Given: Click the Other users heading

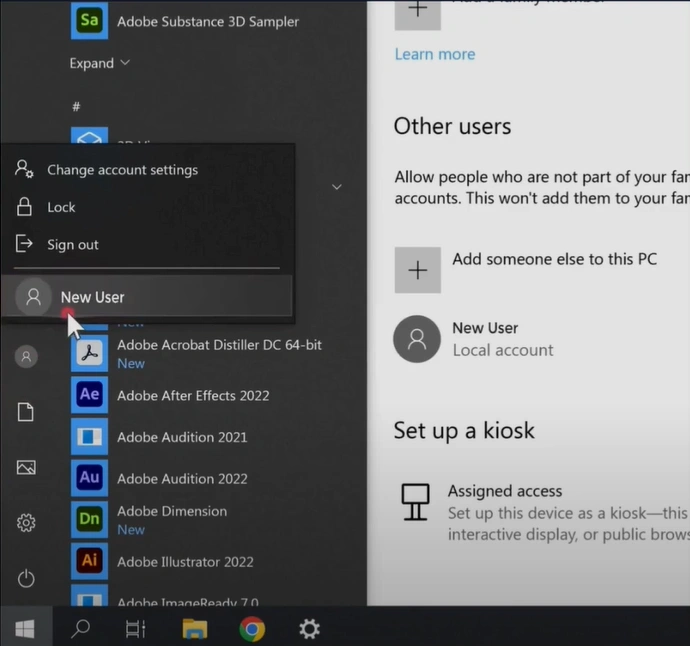Looking at the screenshot, I should point(452,126).
